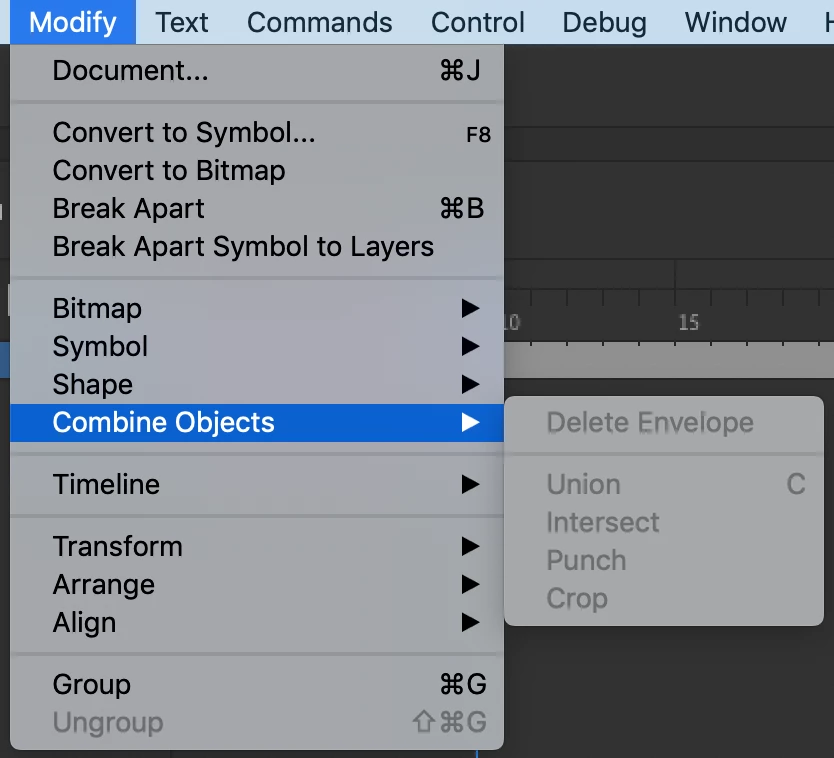Expand the Bitmap submenu
The image size is (834, 758).
click(98, 309)
